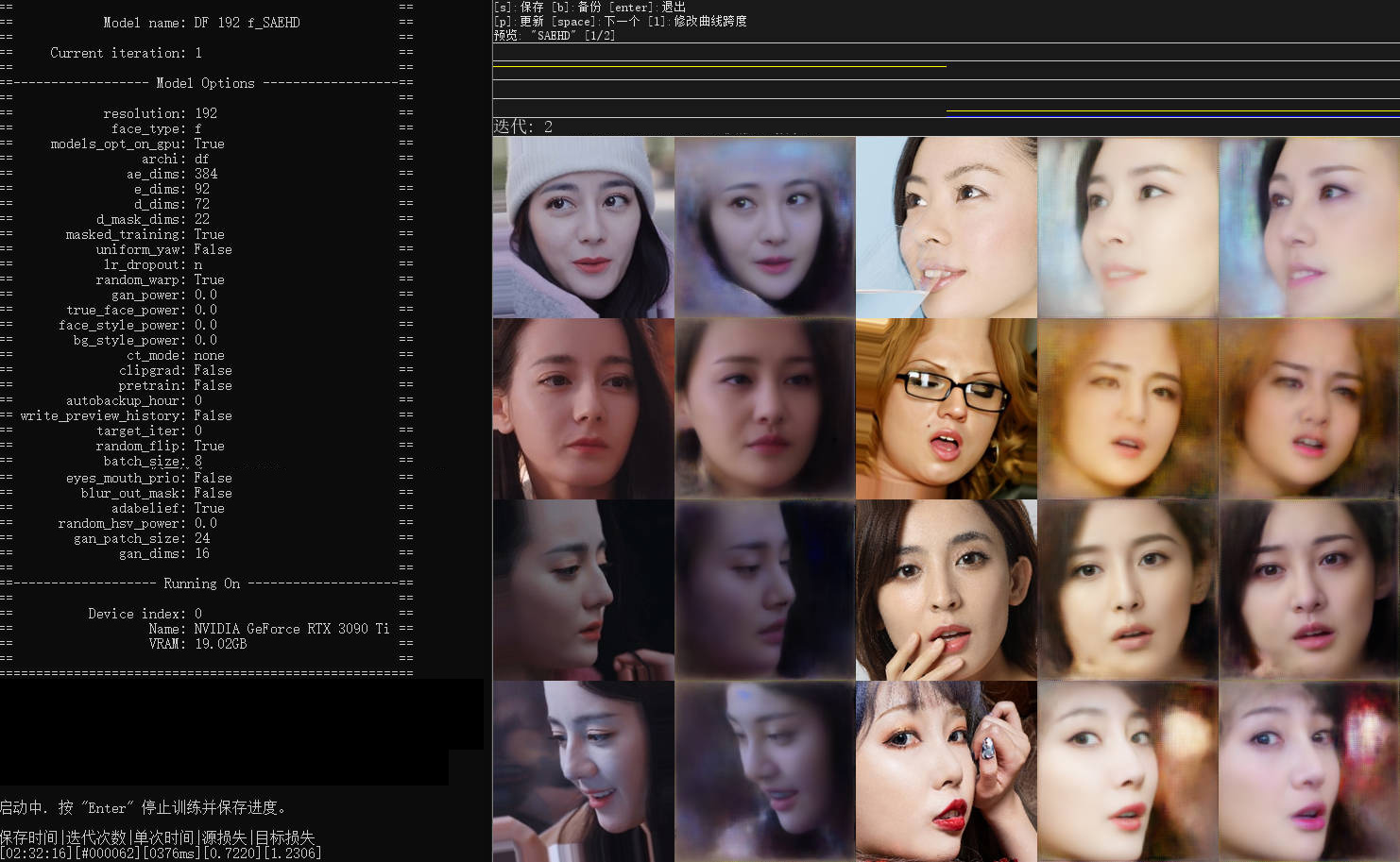Click the 'models_opt_on_gpu: True' row
The image size is (1400, 862).
137,144
